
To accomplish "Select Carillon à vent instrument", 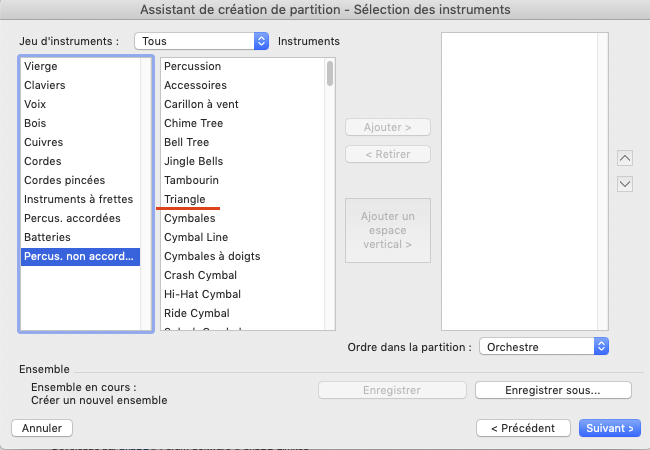I will coord(200,104).
